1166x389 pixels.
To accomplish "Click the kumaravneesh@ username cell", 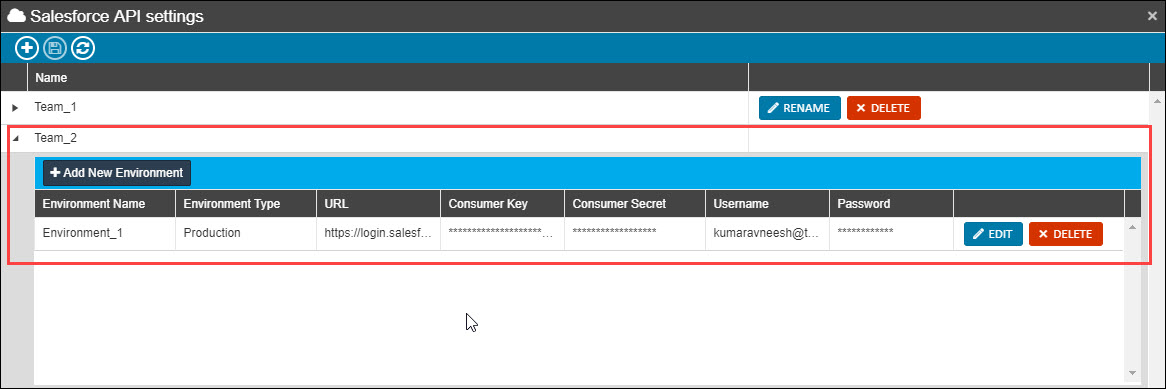I will click(x=767, y=233).
